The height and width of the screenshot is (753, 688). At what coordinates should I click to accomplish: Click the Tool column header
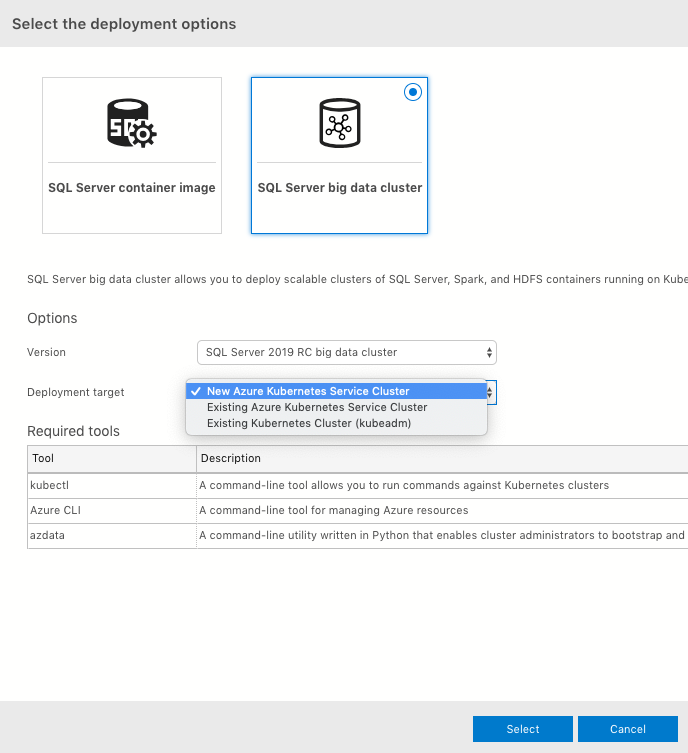click(x=112, y=459)
